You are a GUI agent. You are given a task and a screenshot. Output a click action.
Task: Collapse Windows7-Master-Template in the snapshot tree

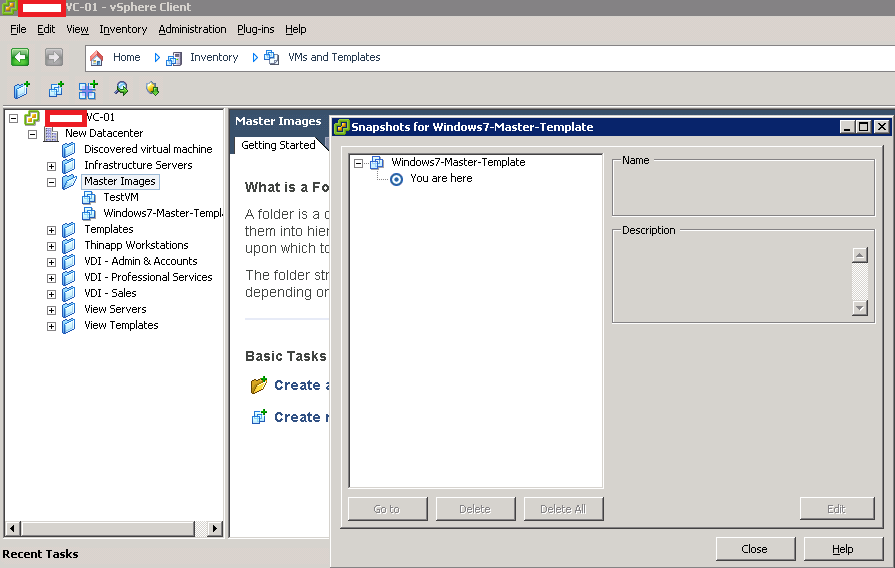tap(358, 163)
